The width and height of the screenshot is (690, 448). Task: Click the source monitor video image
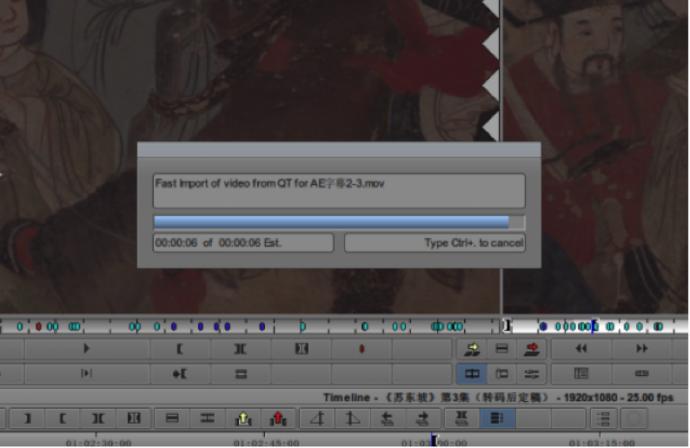tap(250, 157)
